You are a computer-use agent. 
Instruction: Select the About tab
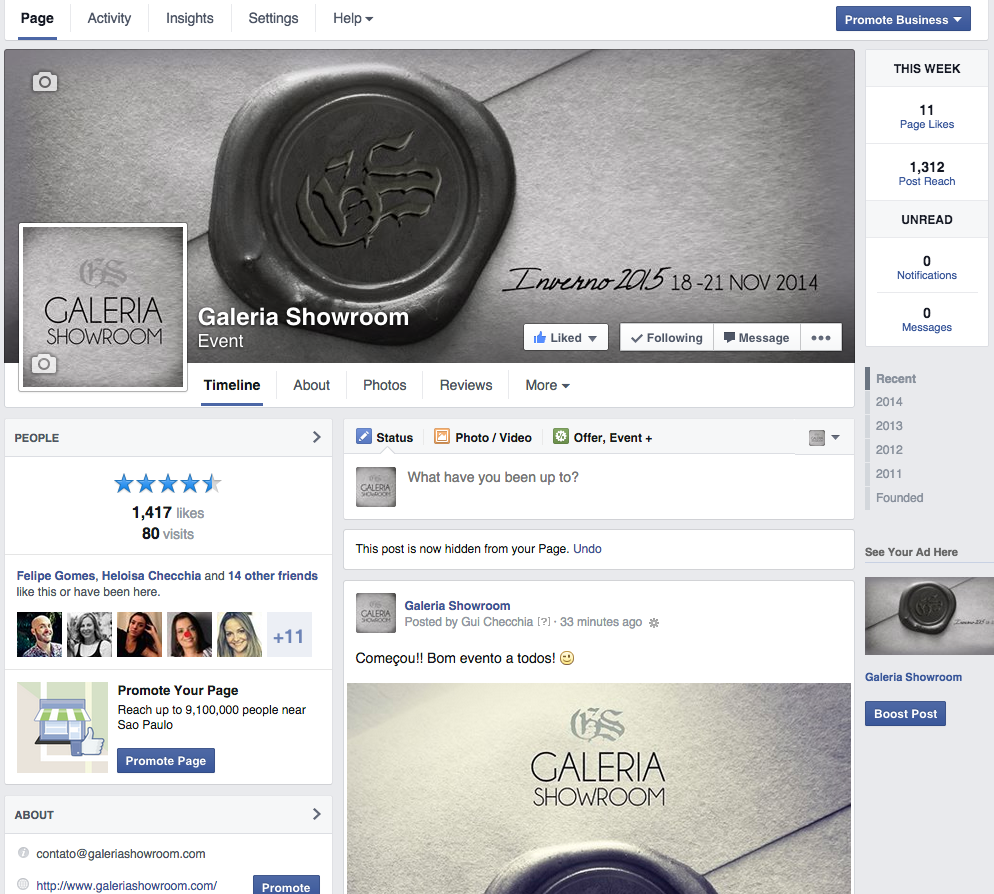[x=311, y=385]
